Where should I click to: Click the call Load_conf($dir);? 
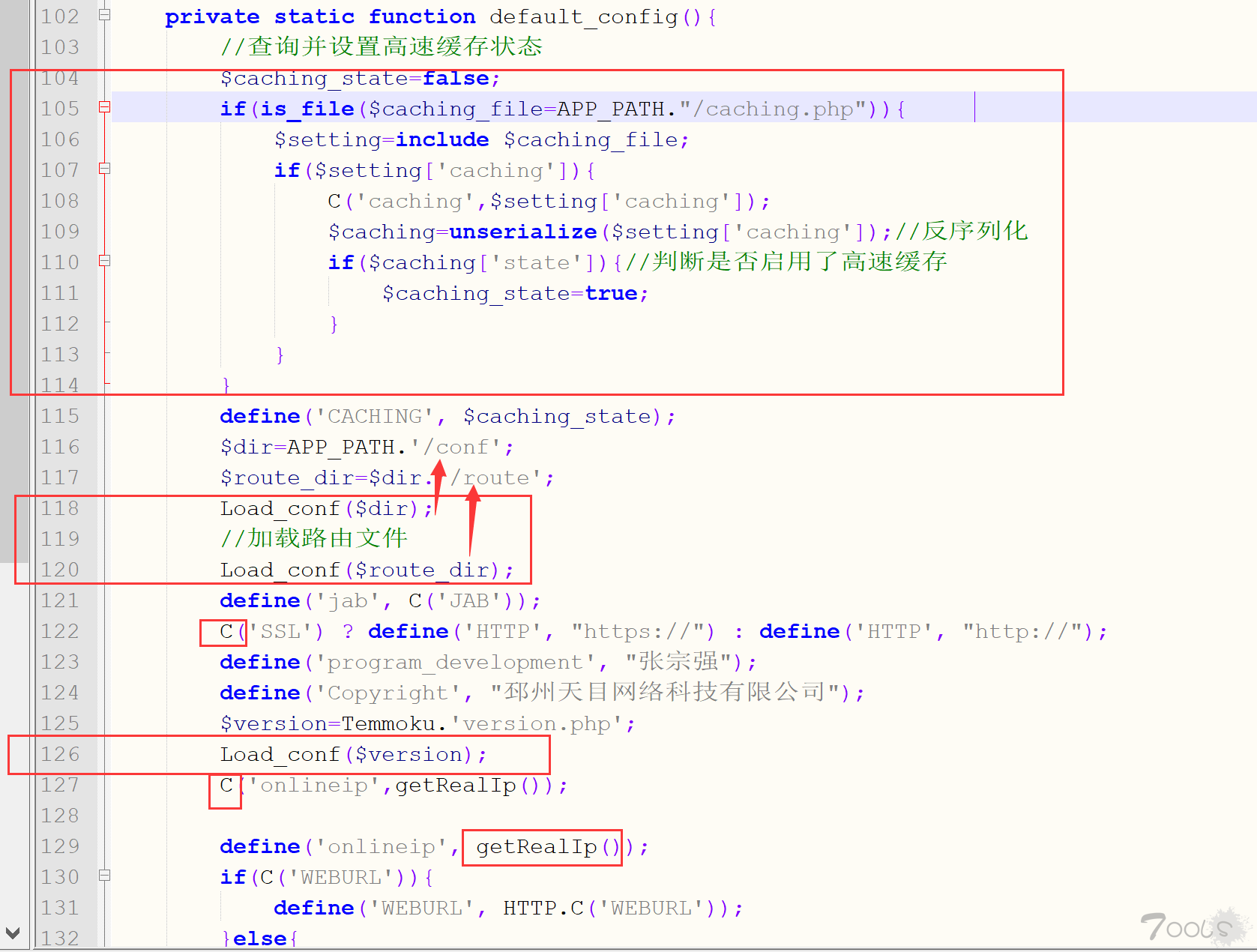coord(327,509)
